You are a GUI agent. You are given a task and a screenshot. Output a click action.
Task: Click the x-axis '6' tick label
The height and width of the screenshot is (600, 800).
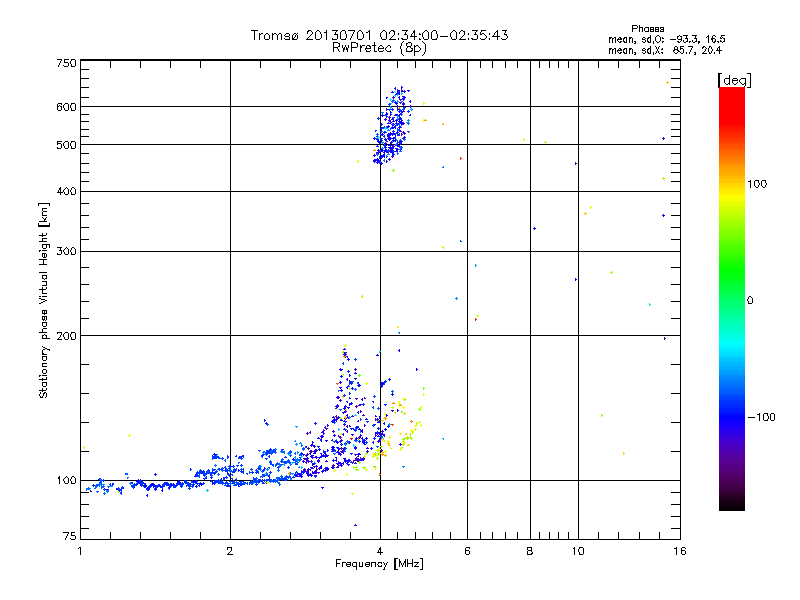467,551
